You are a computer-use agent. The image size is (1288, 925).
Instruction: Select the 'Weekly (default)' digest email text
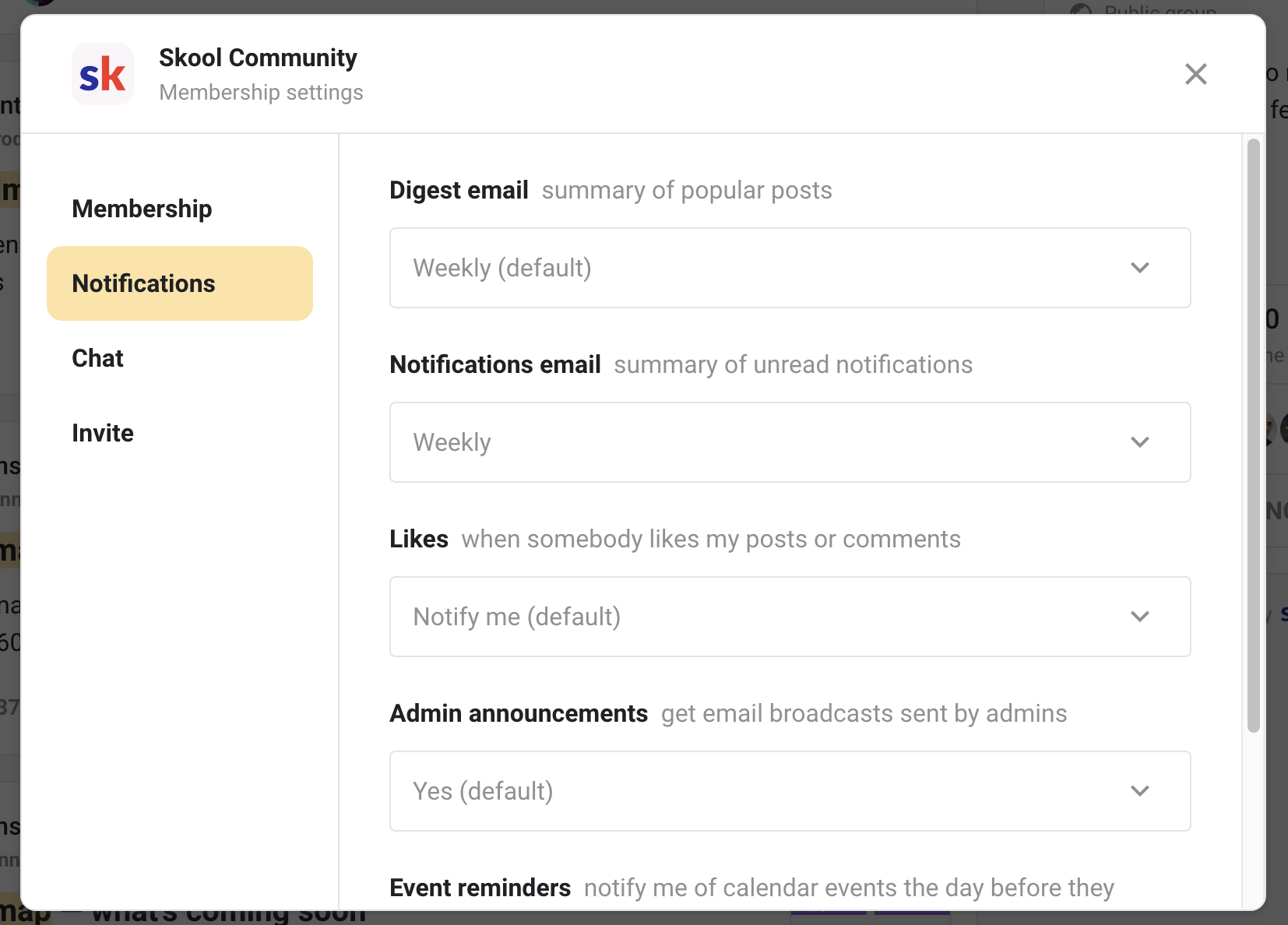(x=501, y=268)
